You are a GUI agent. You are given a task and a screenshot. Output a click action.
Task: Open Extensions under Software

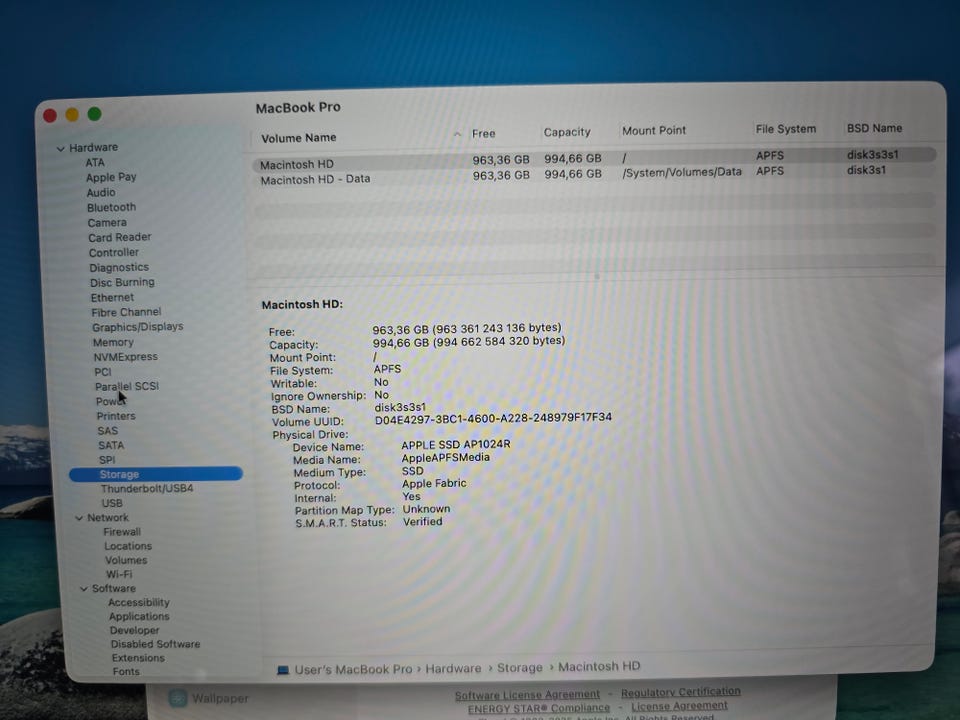tap(138, 658)
